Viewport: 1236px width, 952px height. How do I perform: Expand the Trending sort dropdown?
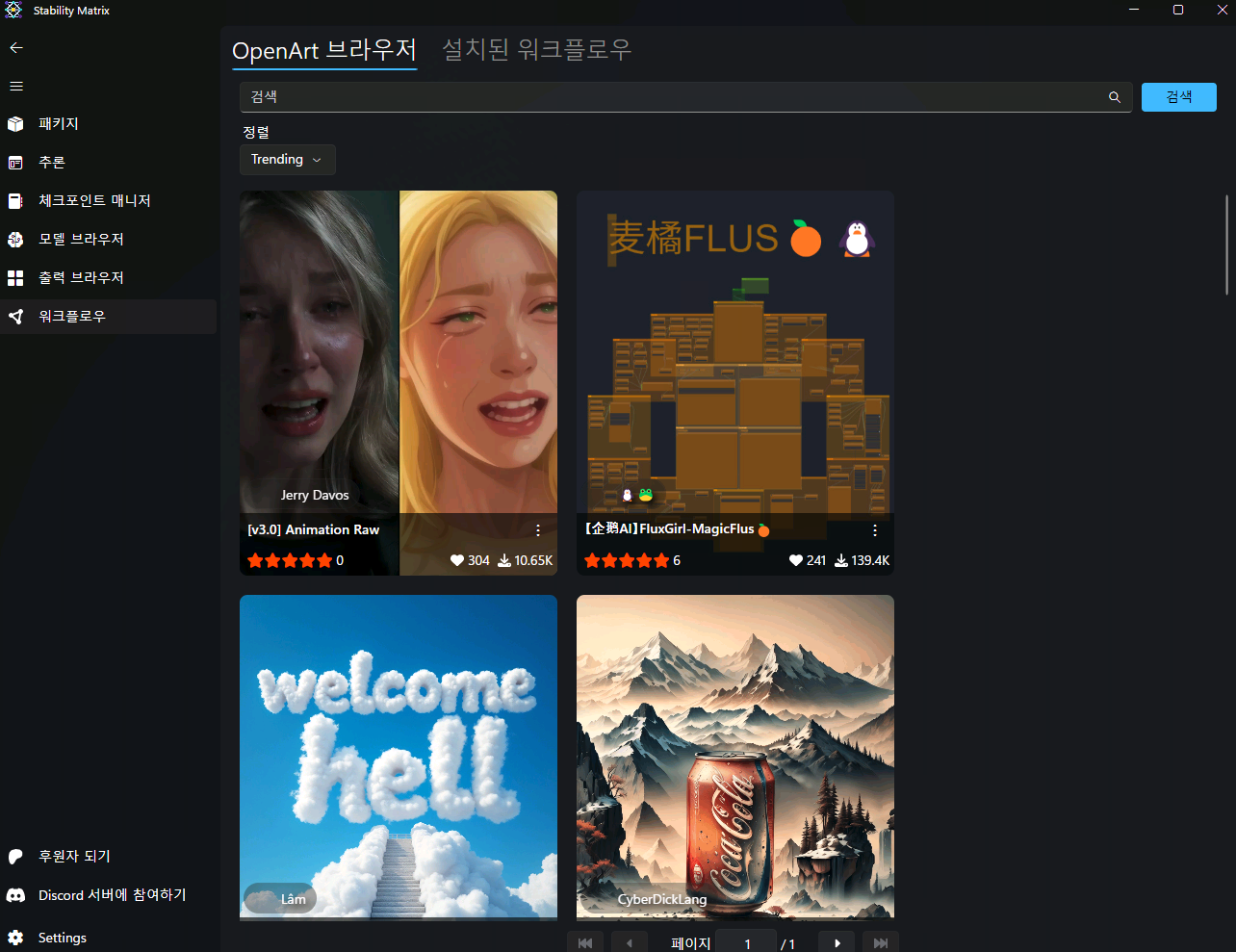click(287, 160)
